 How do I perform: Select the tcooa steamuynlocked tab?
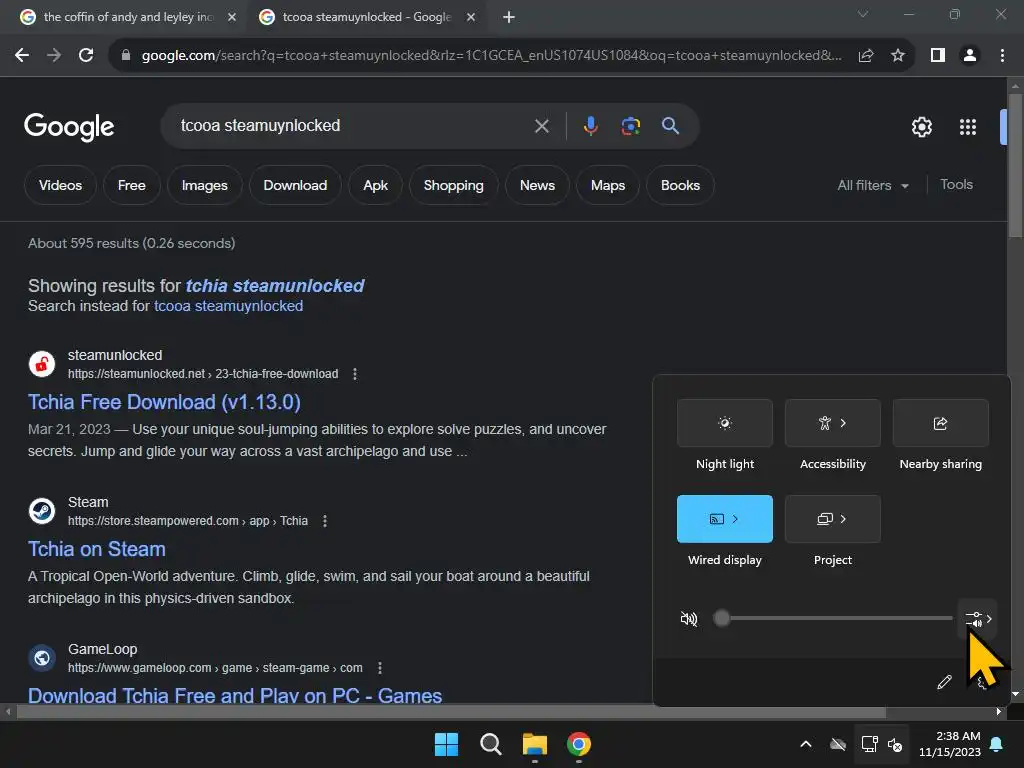(366, 18)
